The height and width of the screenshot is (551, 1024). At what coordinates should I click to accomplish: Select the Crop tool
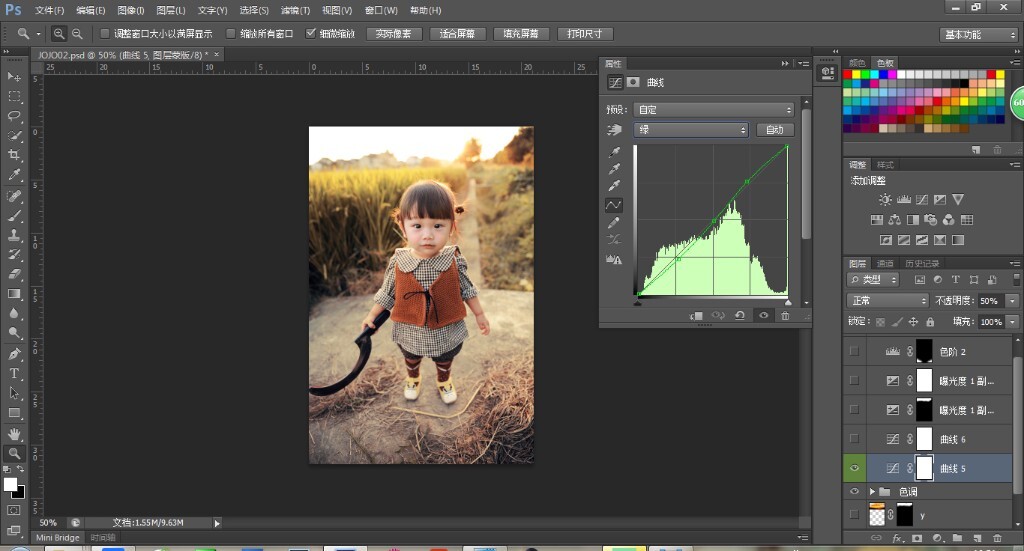click(x=14, y=155)
